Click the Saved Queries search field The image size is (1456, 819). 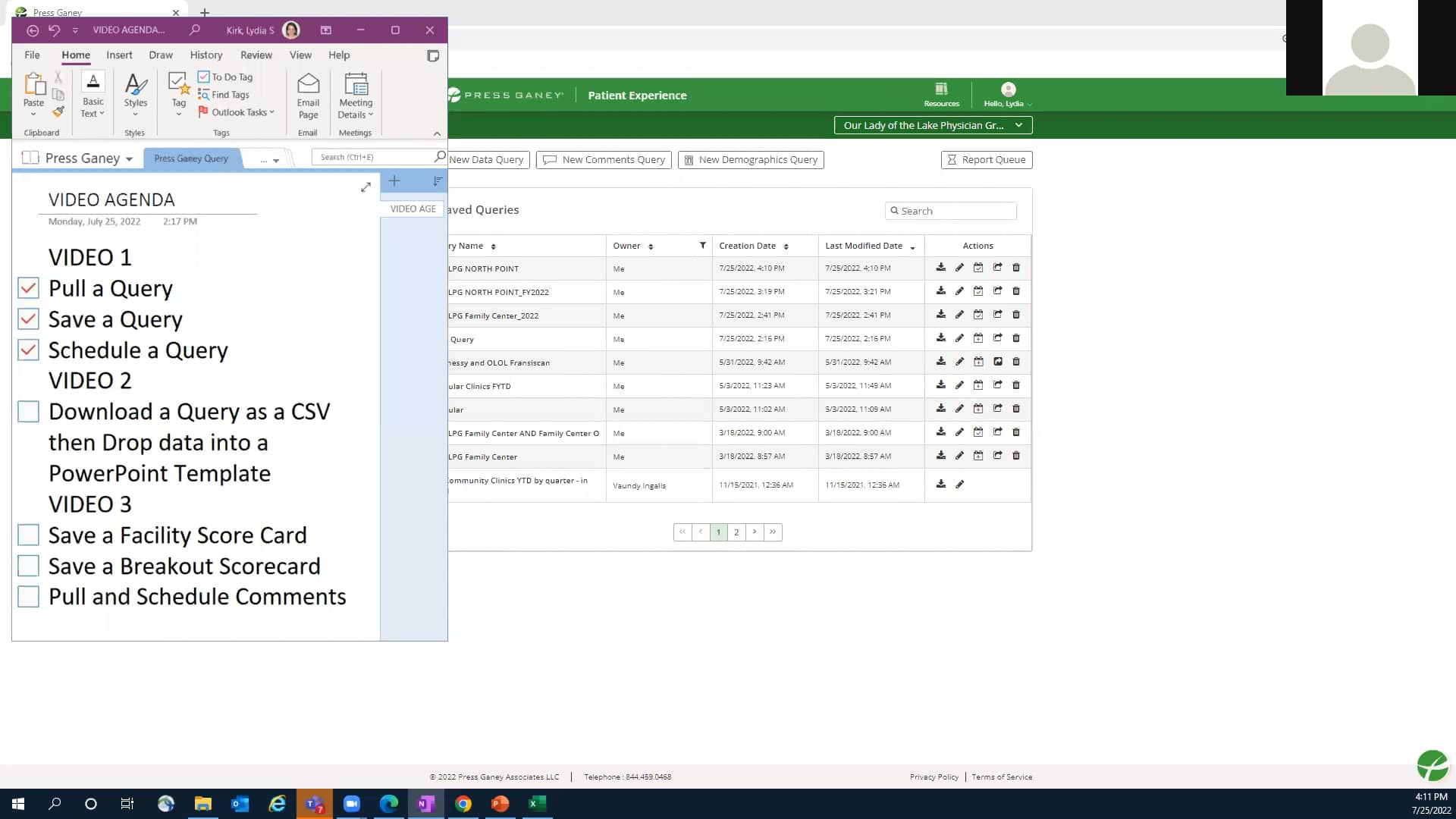[x=950, y=210]
